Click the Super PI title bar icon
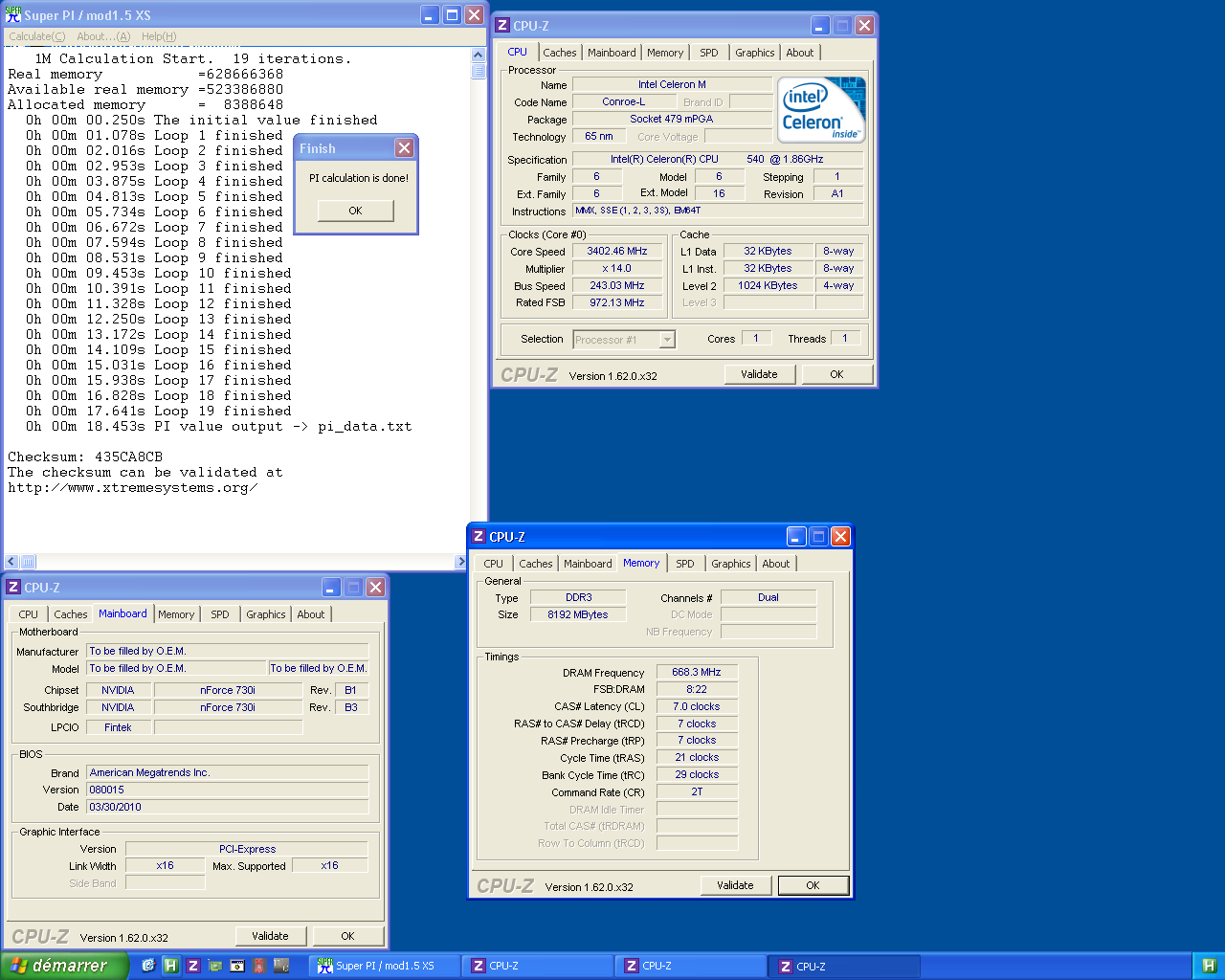 13,14
